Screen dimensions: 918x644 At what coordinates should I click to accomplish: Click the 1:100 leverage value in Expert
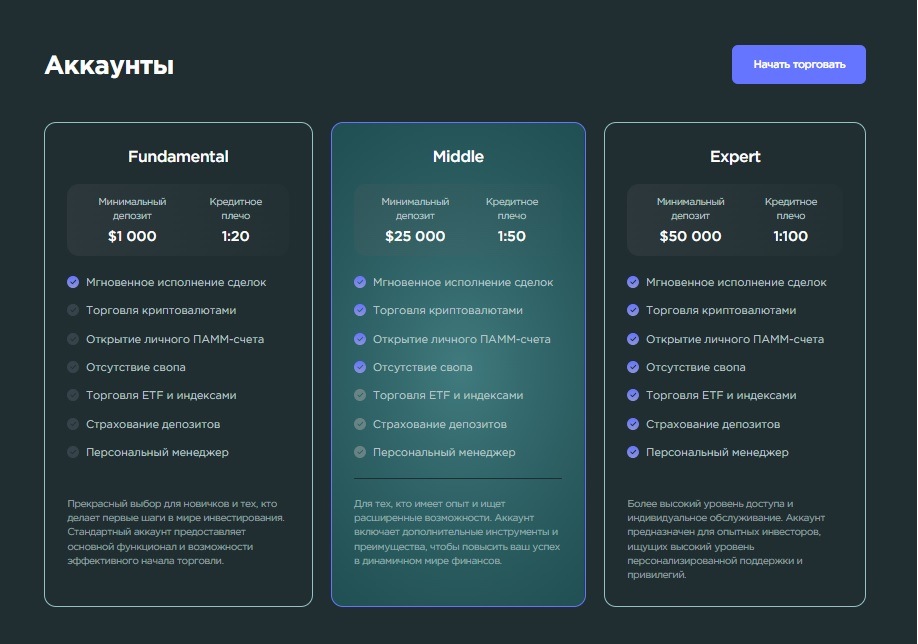click(x=791, y=237)
